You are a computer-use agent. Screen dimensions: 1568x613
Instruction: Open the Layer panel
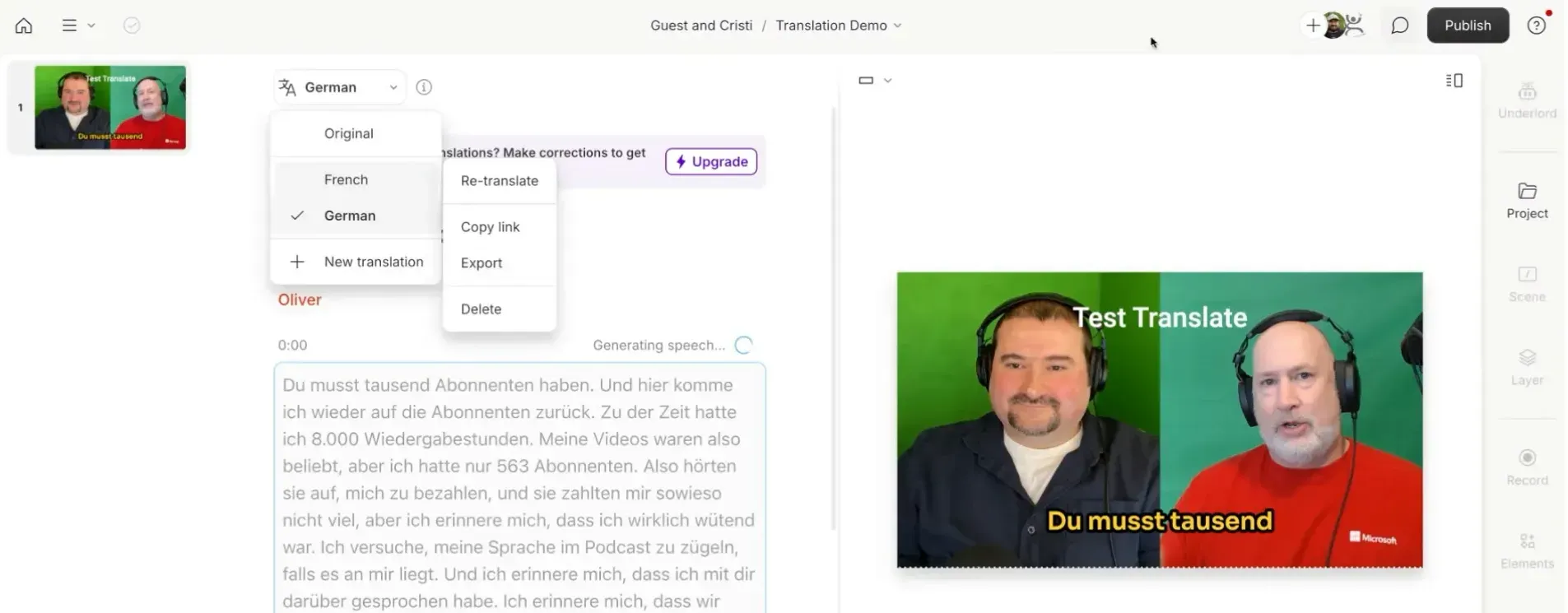1527,368
